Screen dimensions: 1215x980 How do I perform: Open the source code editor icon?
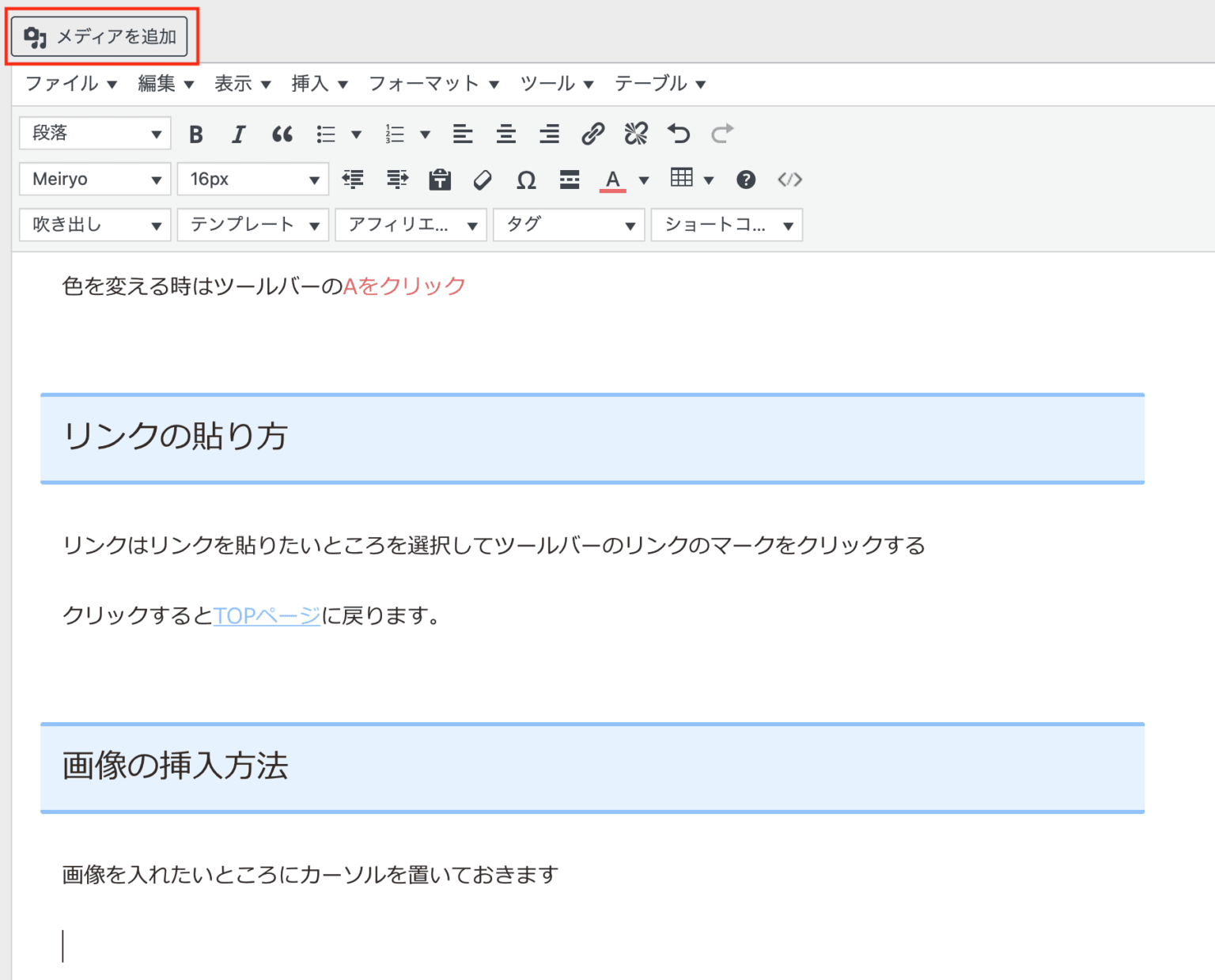click(x=789, y=180)
